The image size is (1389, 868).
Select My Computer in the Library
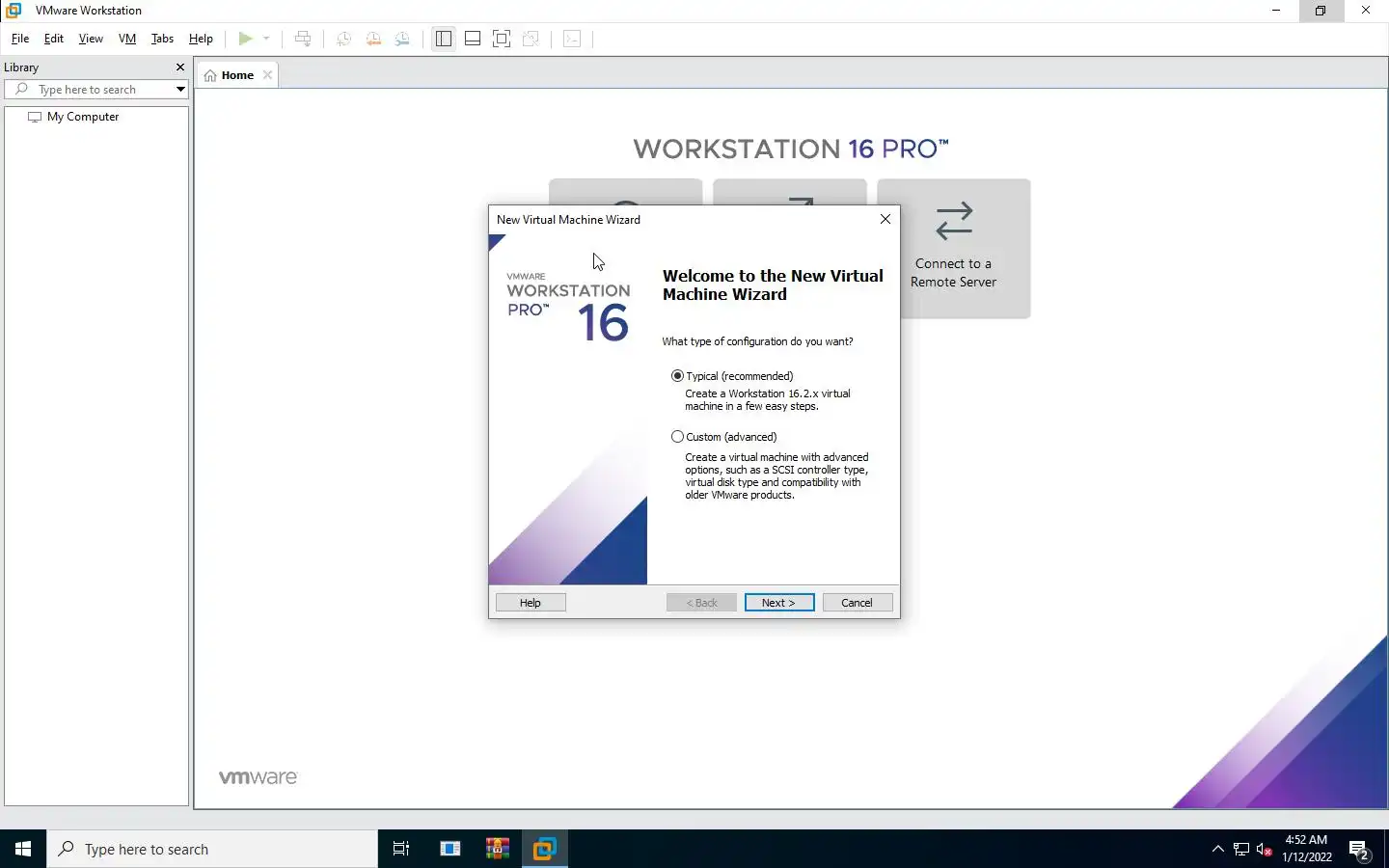coord(83,117)
